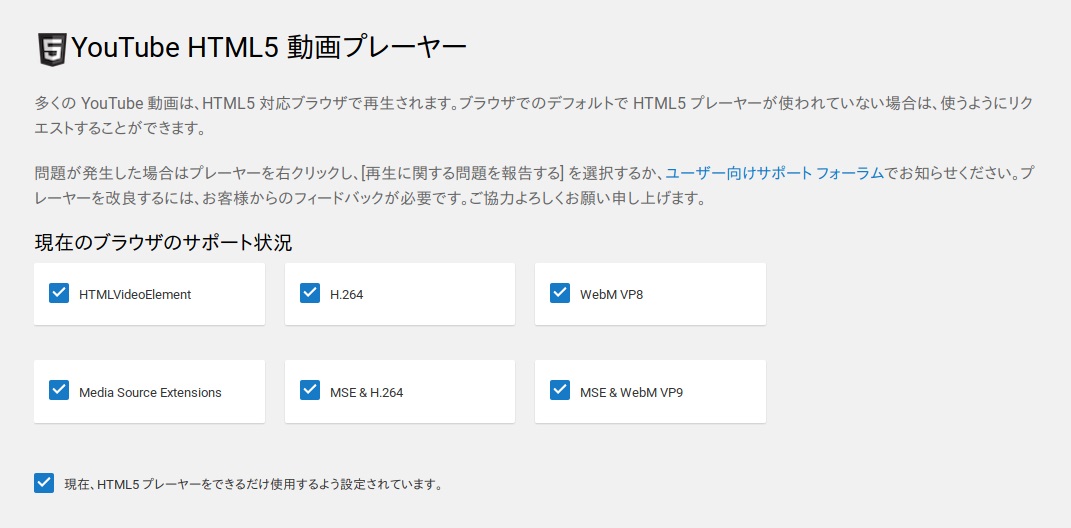Click the 現在のブラウザのサポート状況 heading
Image resolution: width=1071 pixels, height=528 pixels.
[x=163, y=242]
